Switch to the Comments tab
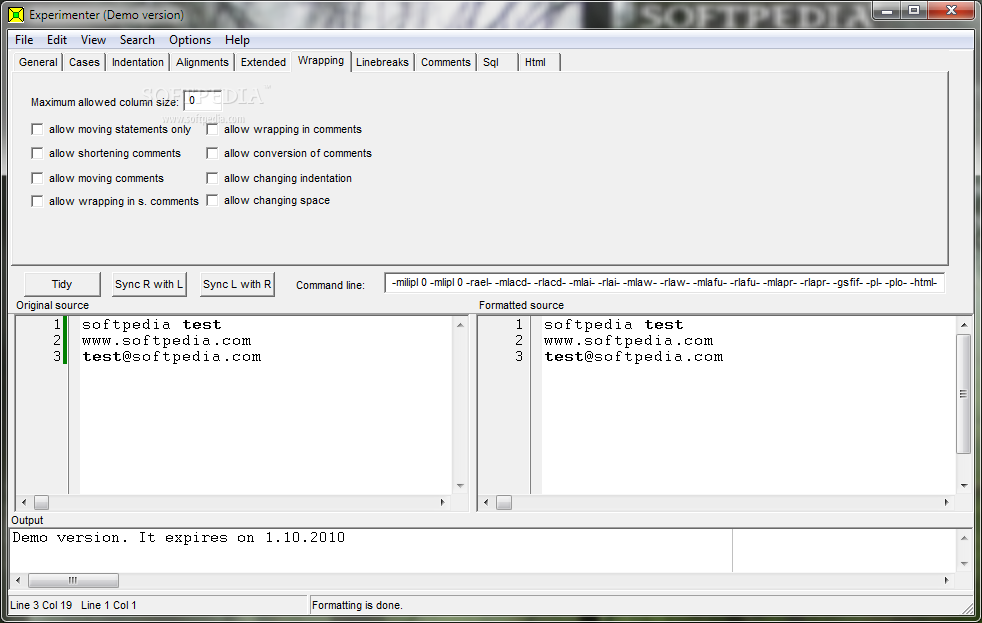 point(445,62)
